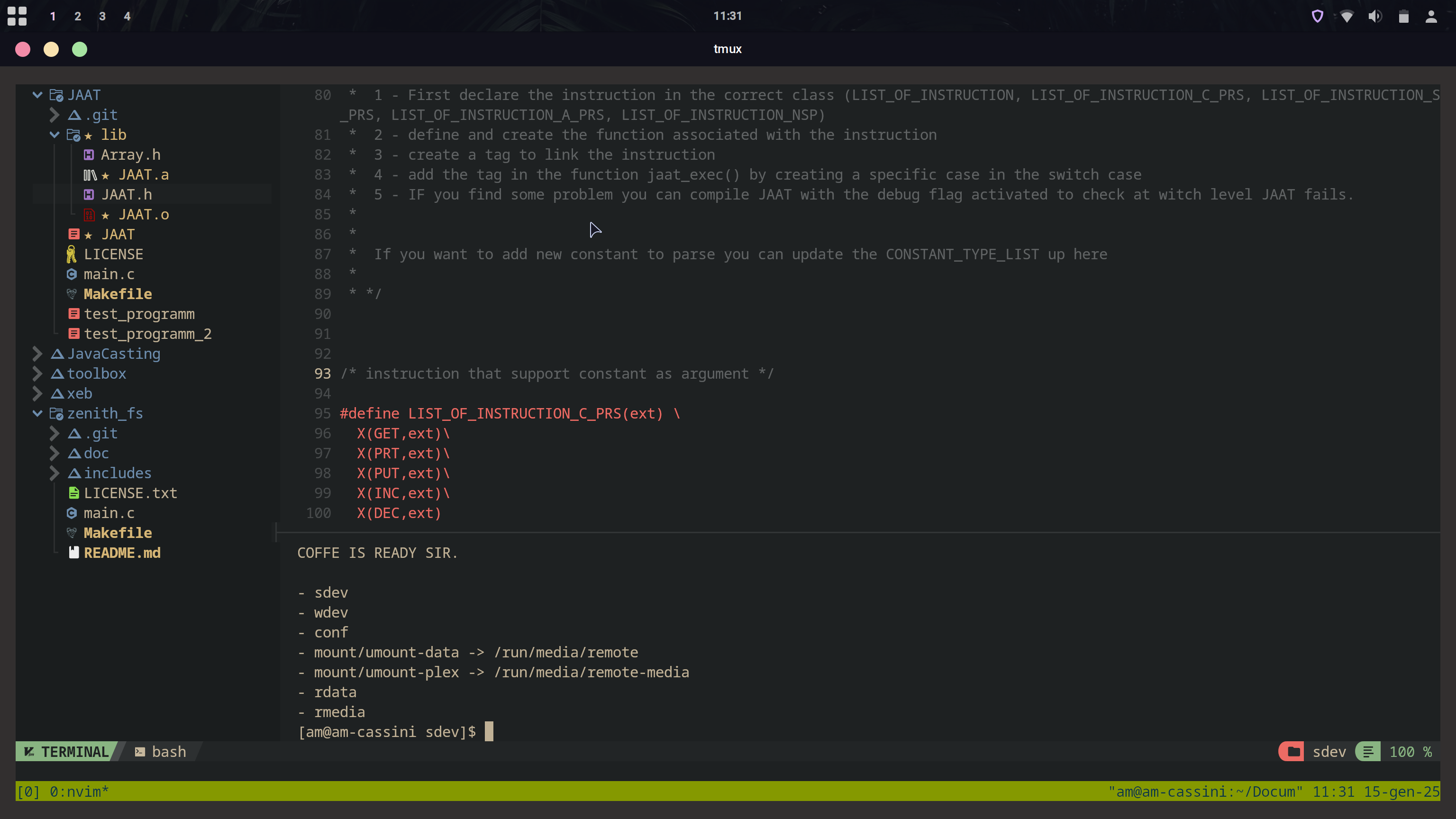Click the green lines icon beside 100 %
This screenshot has width=1456, height=819.
pyautogui.click(x=1368, y=752)
